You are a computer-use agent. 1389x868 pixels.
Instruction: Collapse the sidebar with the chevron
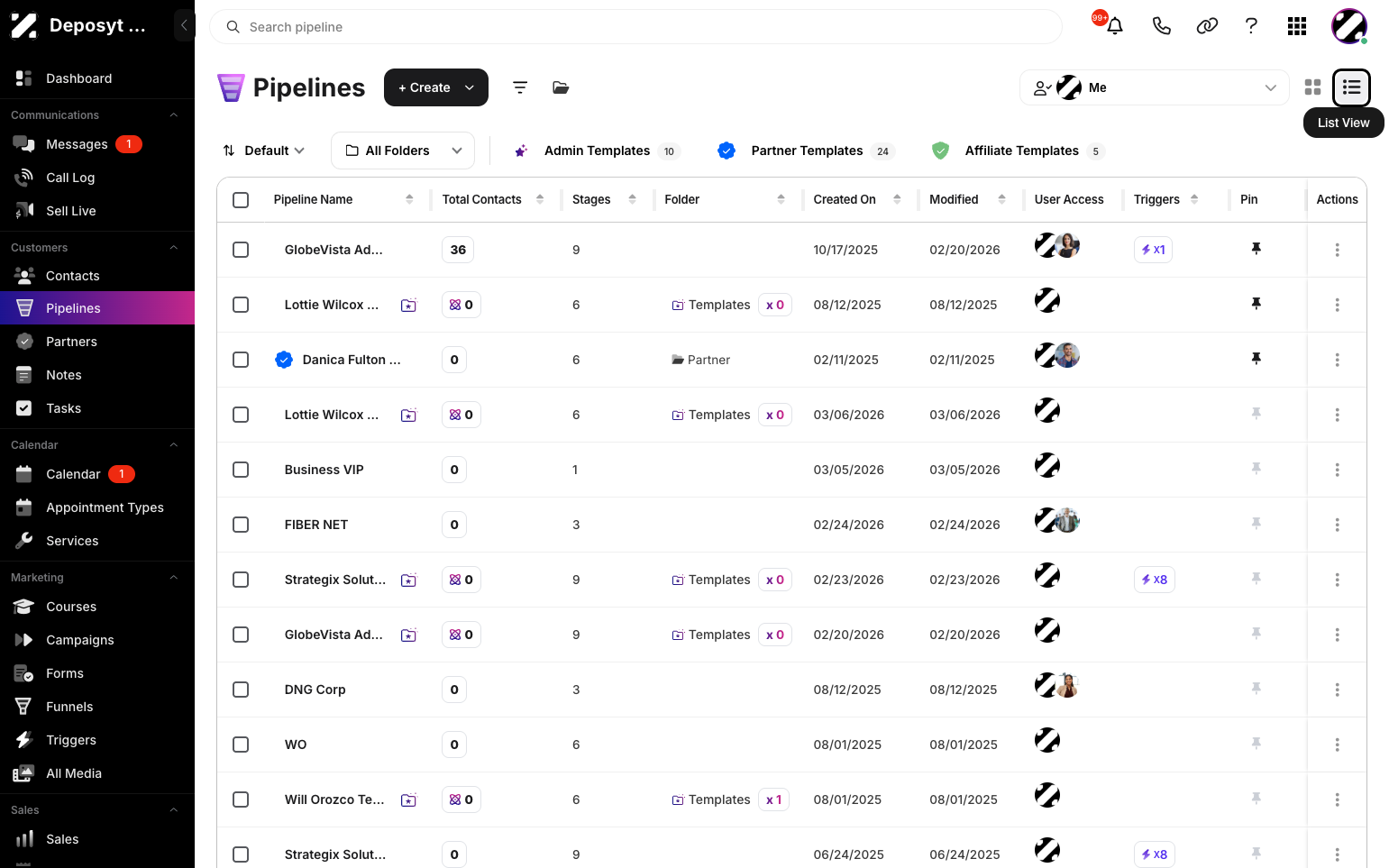point(184,25)
